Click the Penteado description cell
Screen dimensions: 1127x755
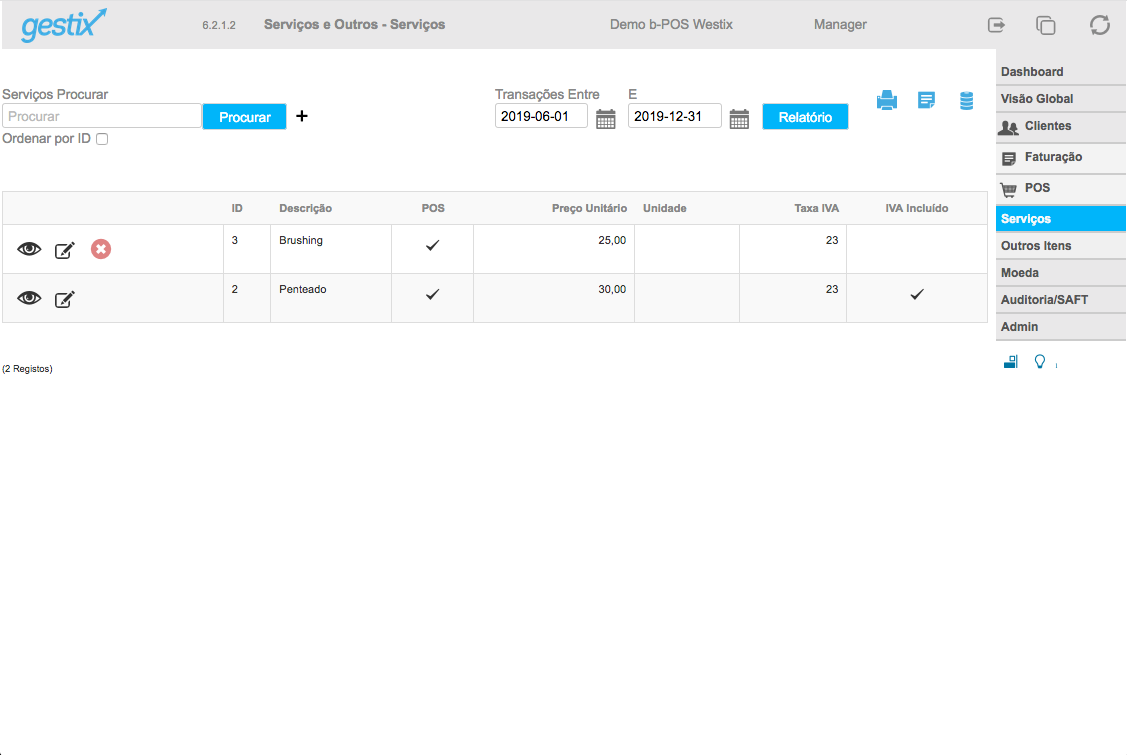[331, 298]
